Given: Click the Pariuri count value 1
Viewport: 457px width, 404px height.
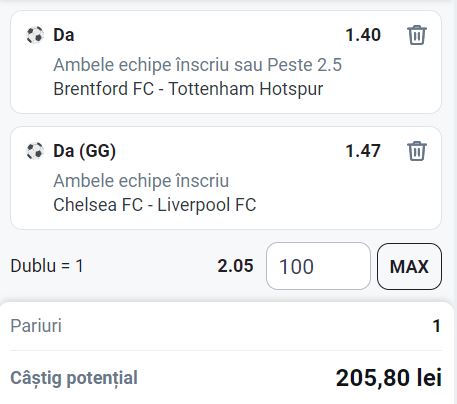Looking at the screenshot, I should tap(437, 326).
